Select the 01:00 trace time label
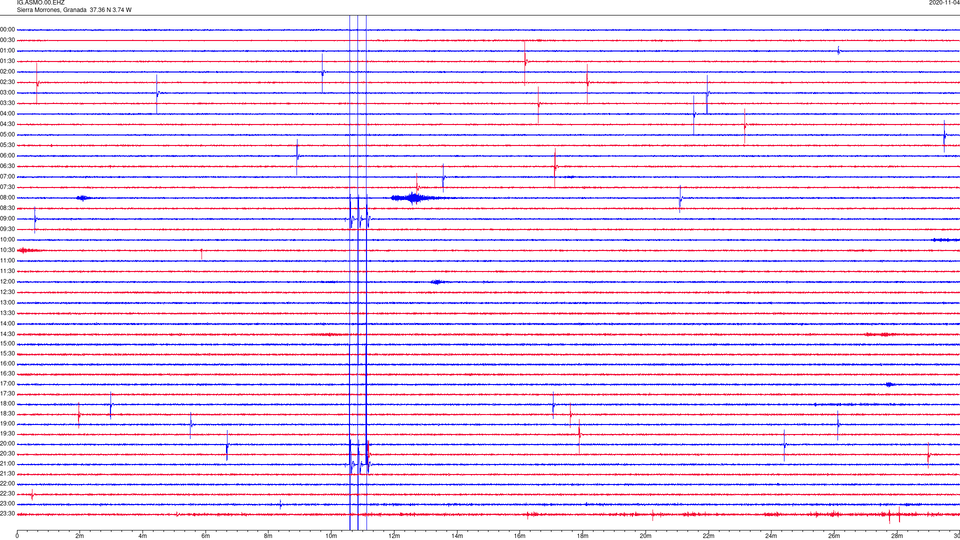 [7, 51]
